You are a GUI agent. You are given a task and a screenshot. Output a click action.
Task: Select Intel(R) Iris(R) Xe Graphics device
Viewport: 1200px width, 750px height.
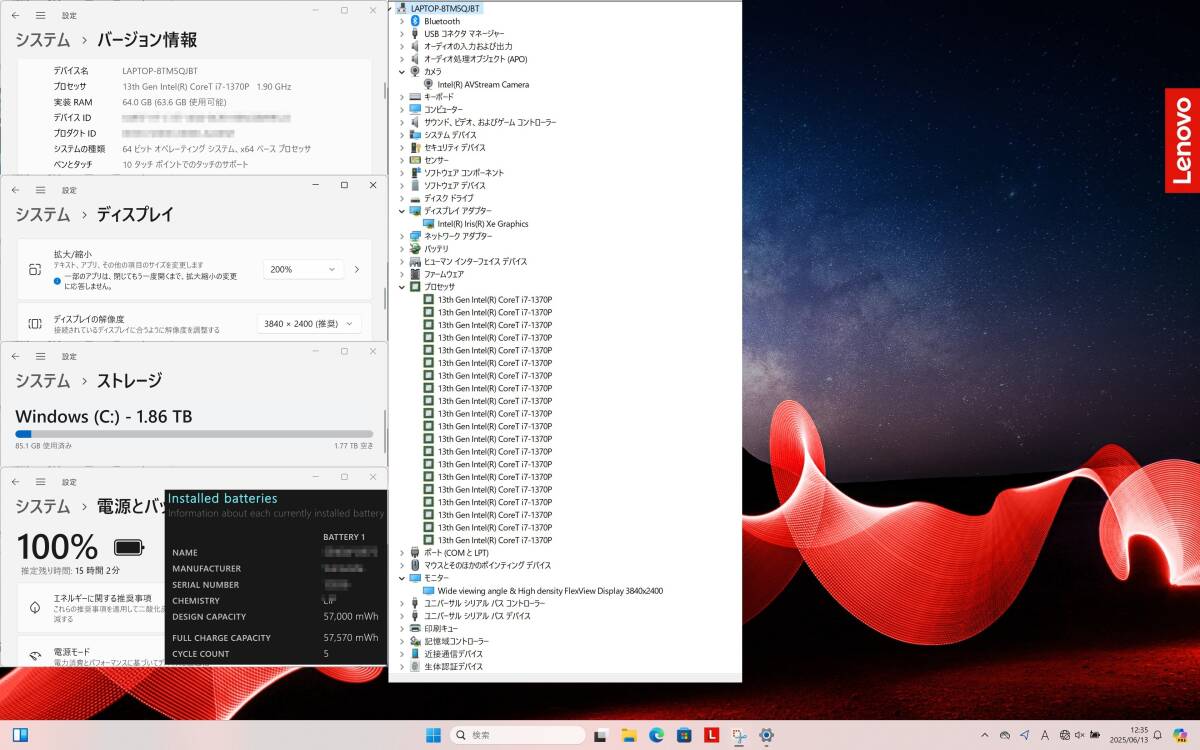click(x=483, y=224)
